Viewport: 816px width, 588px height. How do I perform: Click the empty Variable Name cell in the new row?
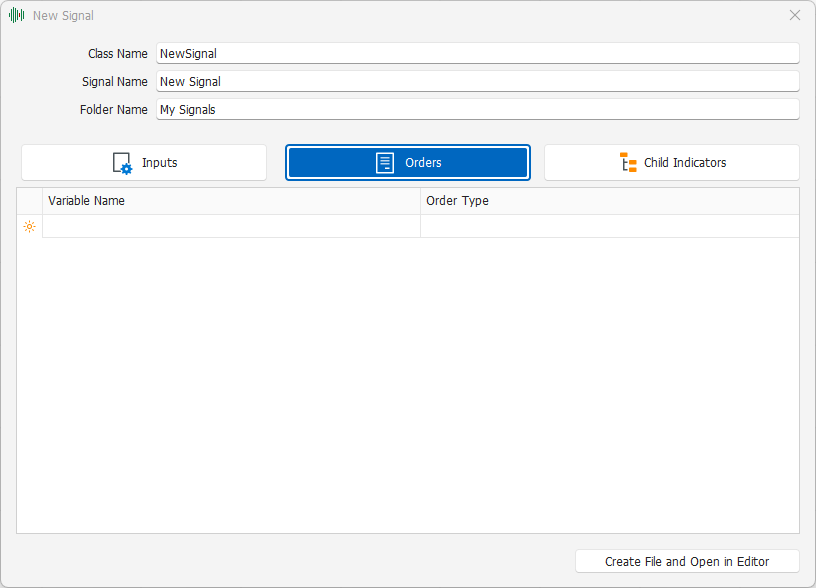click(232, 226)
